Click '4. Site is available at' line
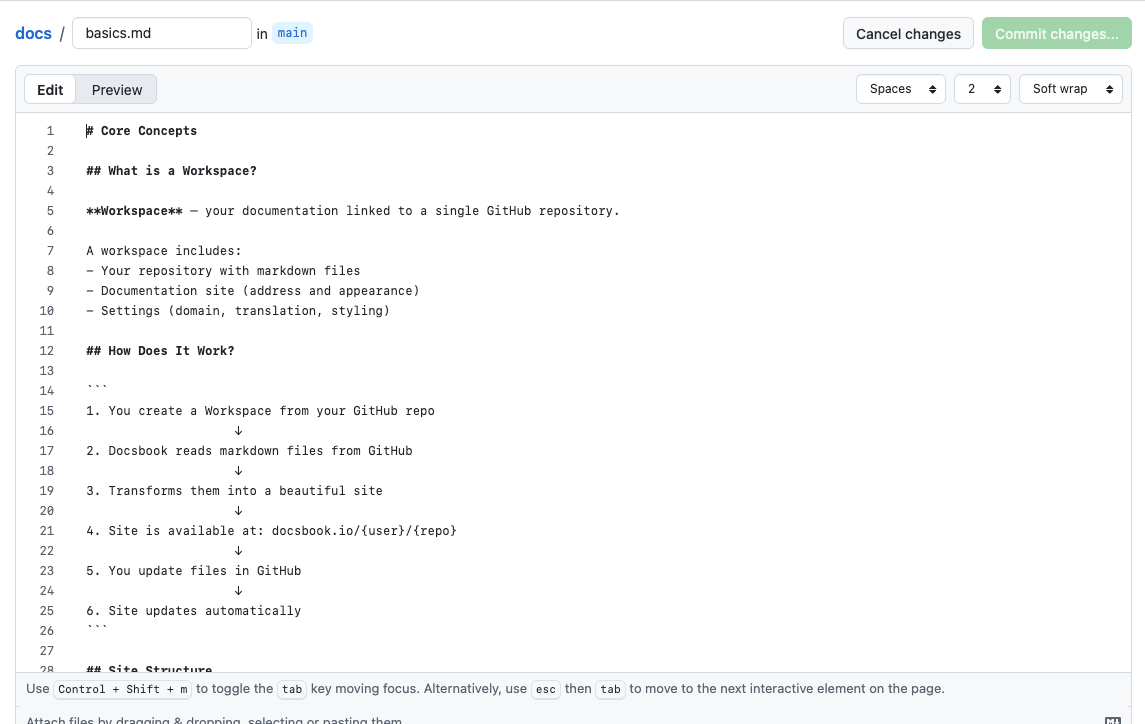Screen dimensions: 1145x724 click(x=272, y=531)
